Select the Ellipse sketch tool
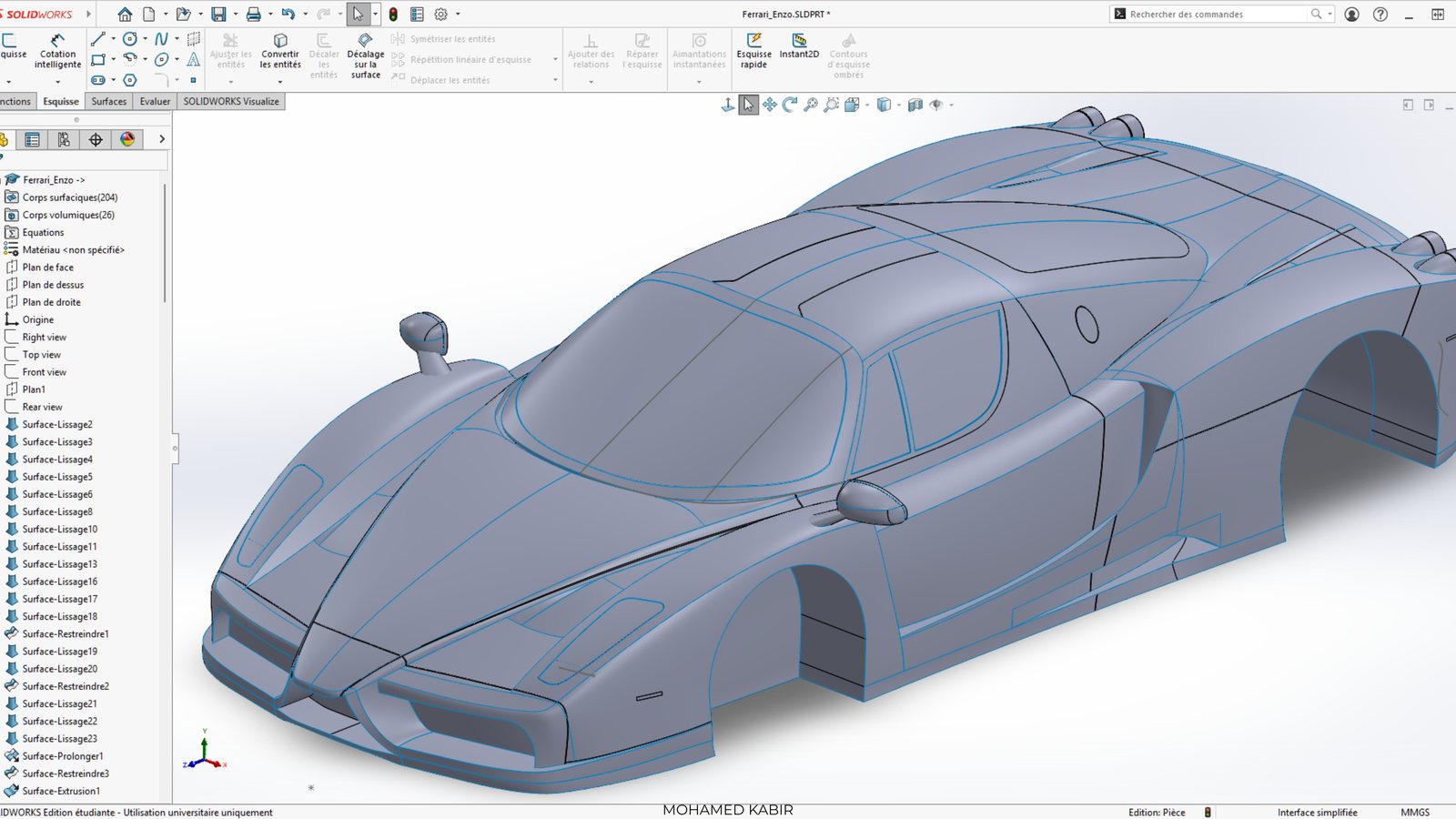The image size is (1456, 819). (x=161, y=59)
